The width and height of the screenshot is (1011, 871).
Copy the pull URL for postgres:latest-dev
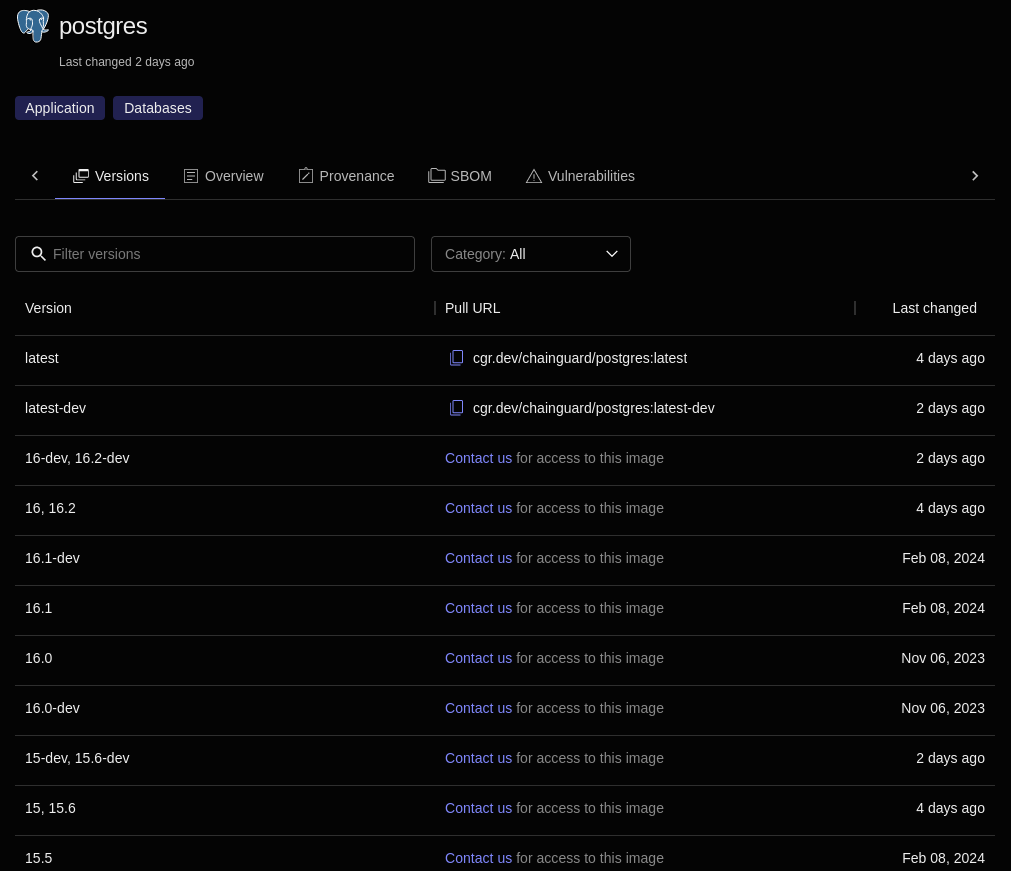coord(457,408)
